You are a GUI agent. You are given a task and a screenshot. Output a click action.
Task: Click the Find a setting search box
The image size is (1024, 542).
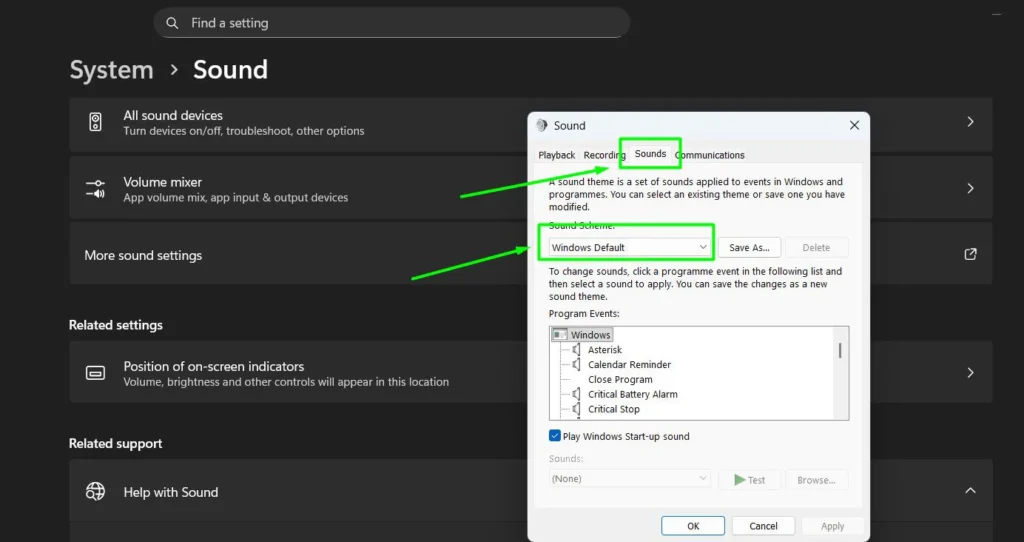392,23
